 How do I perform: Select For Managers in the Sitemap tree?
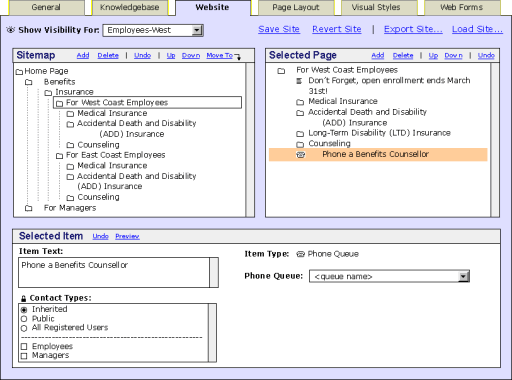tap(70, 208)
